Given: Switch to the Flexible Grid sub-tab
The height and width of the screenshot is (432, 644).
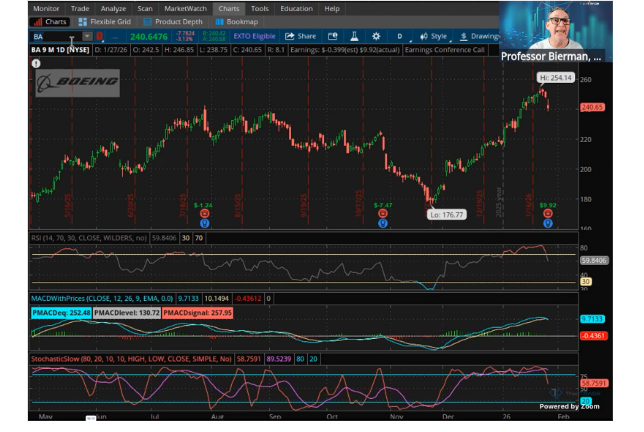Looking at the screenshot, I should (x=108, y=20).
